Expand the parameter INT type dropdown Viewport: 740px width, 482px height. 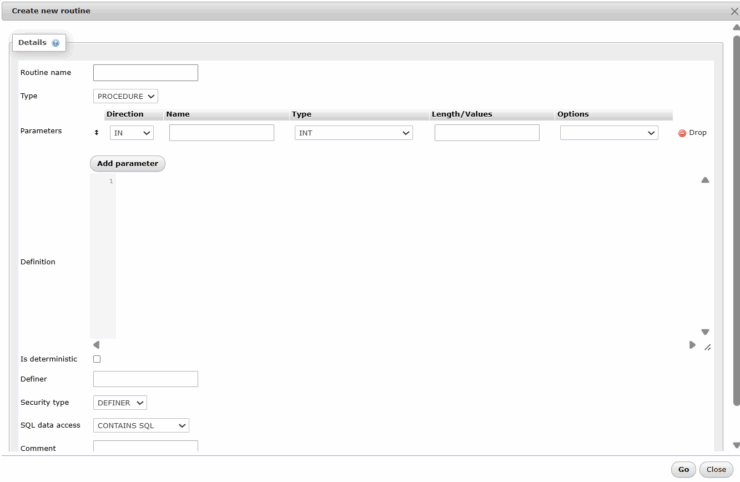[354, 132]
